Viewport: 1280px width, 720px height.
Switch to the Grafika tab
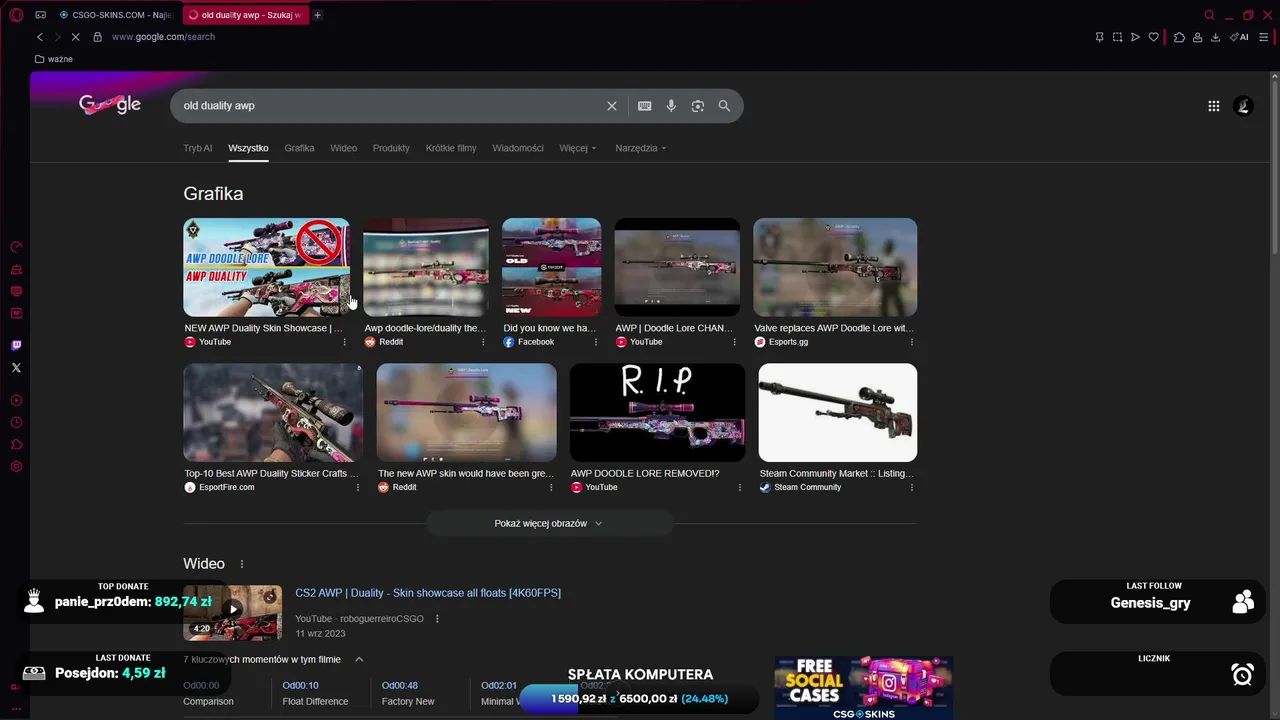click(x=299, y=148)
